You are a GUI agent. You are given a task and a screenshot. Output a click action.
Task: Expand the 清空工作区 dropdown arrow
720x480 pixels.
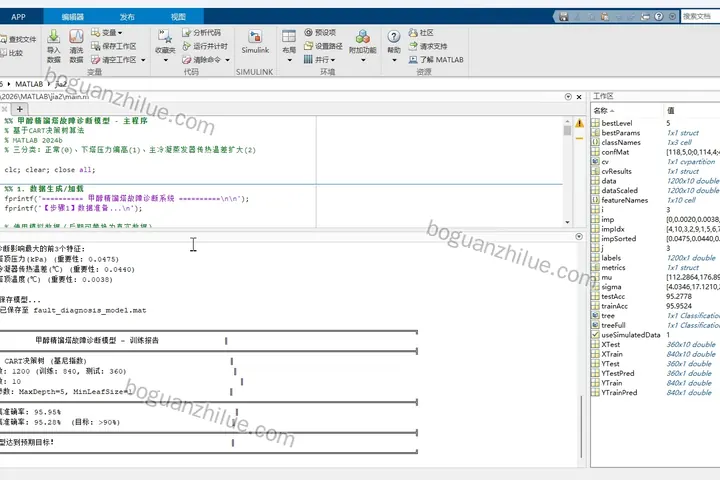(x=143, y=60)
